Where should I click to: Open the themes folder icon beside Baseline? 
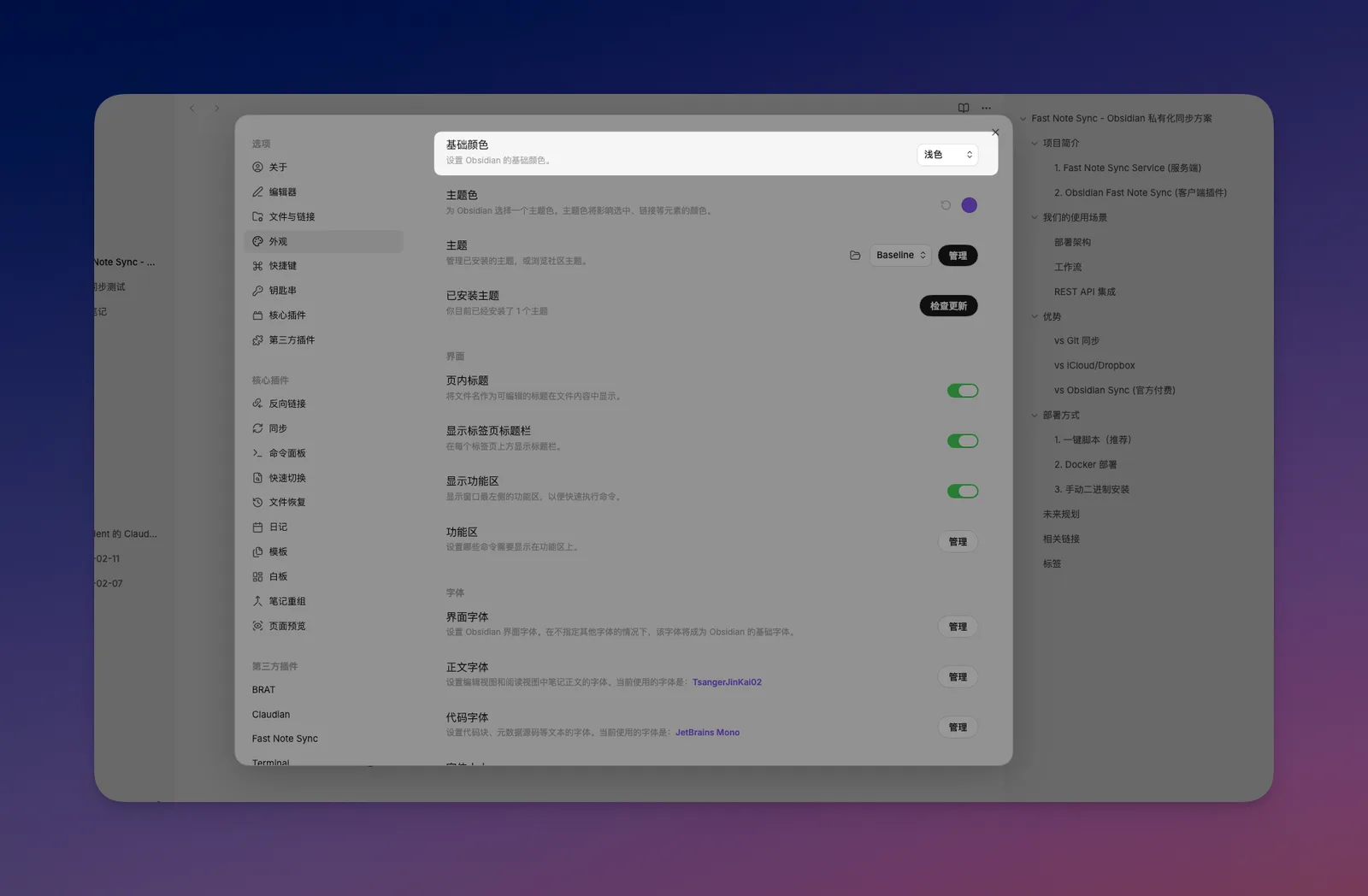point(855,256)
